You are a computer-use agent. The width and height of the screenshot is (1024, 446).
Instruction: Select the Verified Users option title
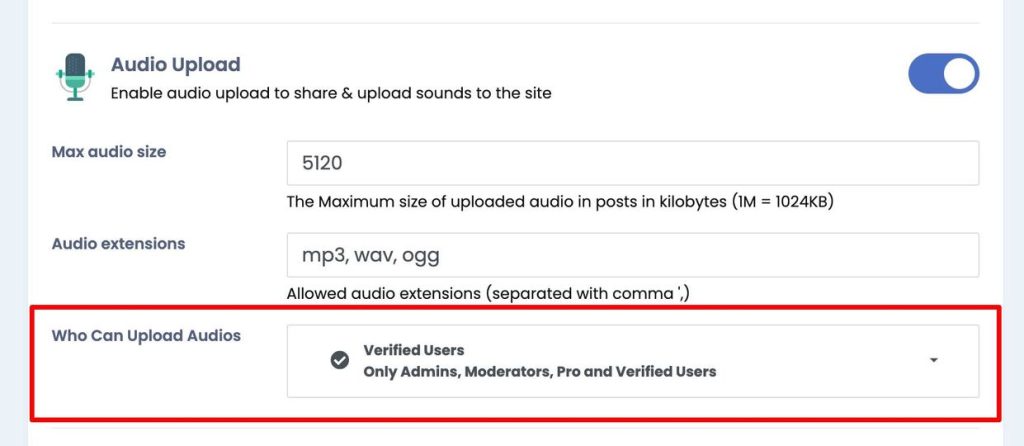(x=414, y=350)
